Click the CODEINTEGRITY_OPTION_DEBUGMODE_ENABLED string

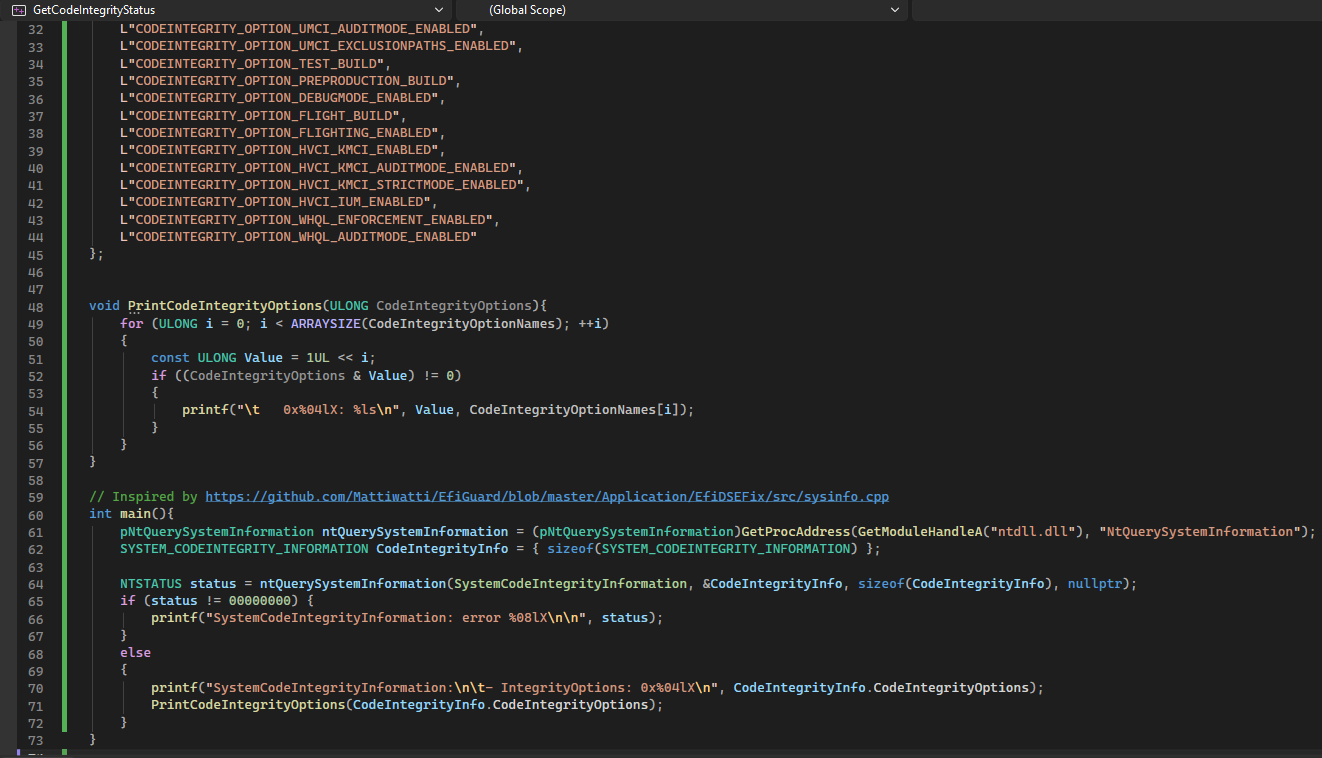click(x=279, y=98)
